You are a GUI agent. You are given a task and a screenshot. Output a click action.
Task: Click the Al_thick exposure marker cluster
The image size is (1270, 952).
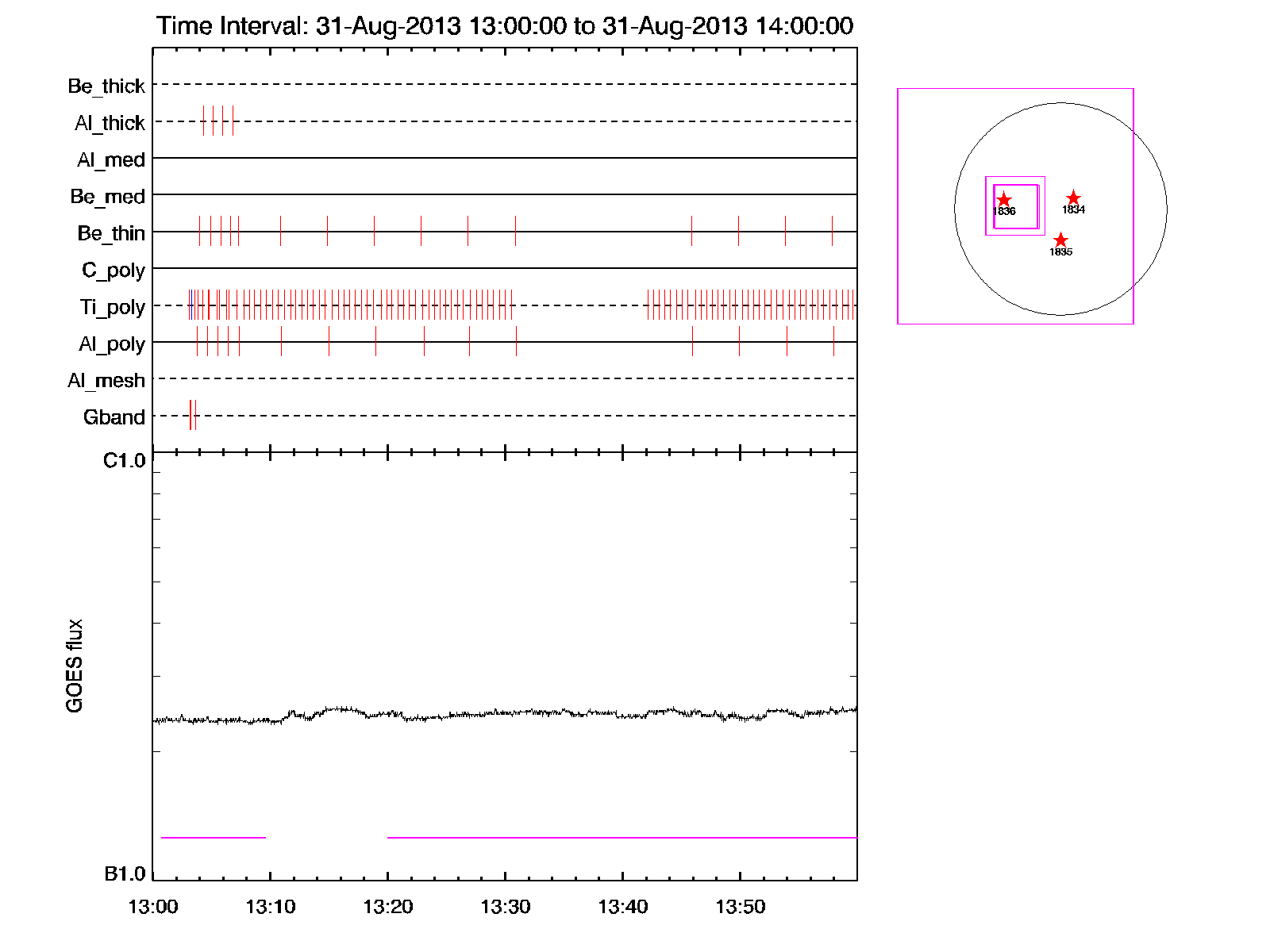[217, 121]
